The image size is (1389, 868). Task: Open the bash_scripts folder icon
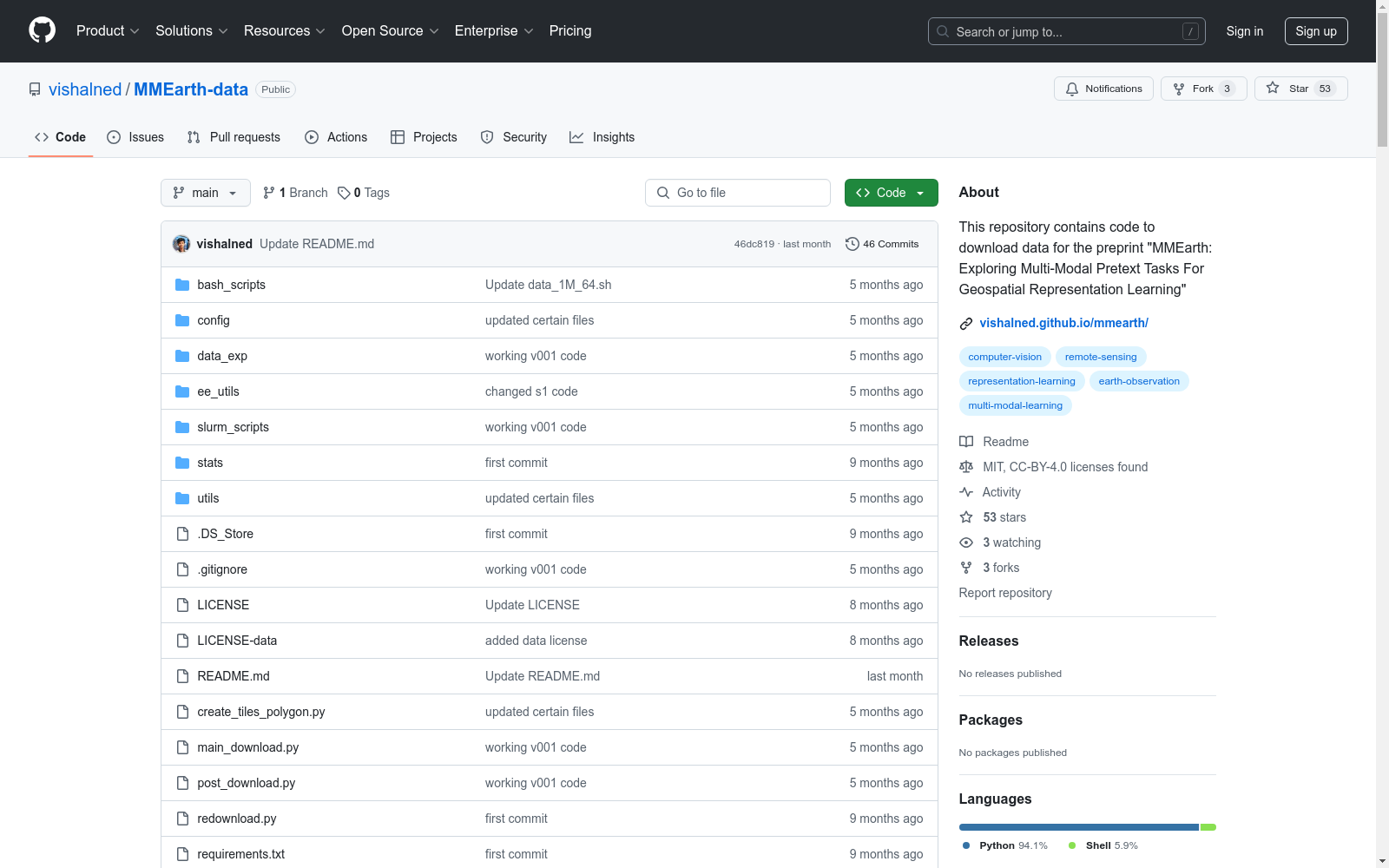click(x=182, y=285)
